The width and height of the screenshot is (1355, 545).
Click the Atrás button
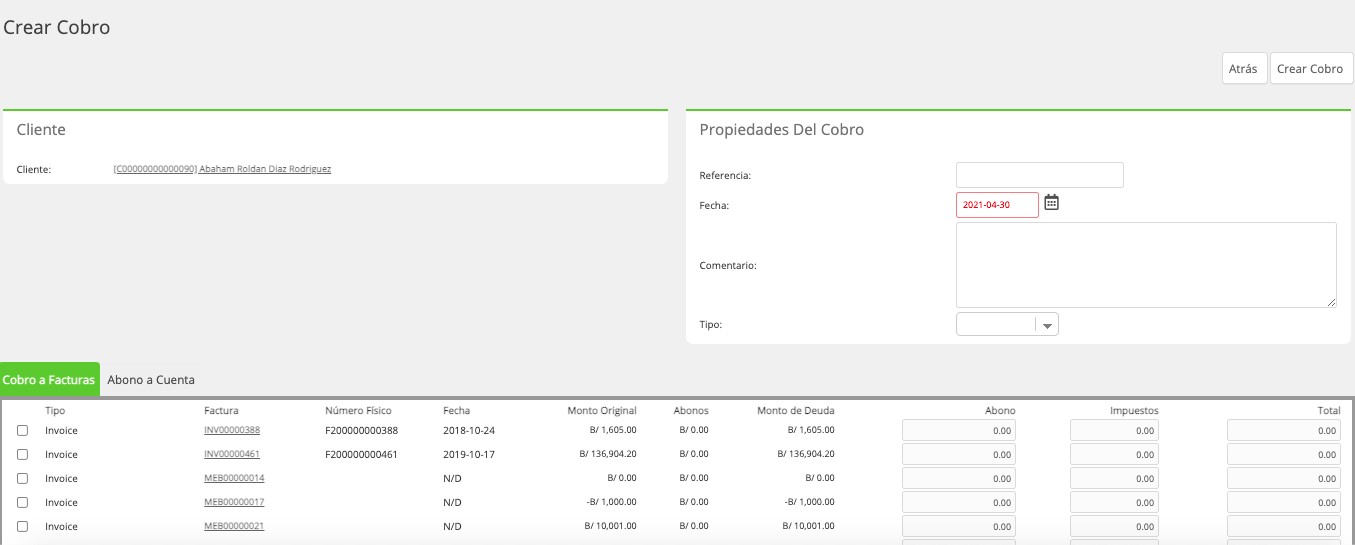(x=1244, y=69)
